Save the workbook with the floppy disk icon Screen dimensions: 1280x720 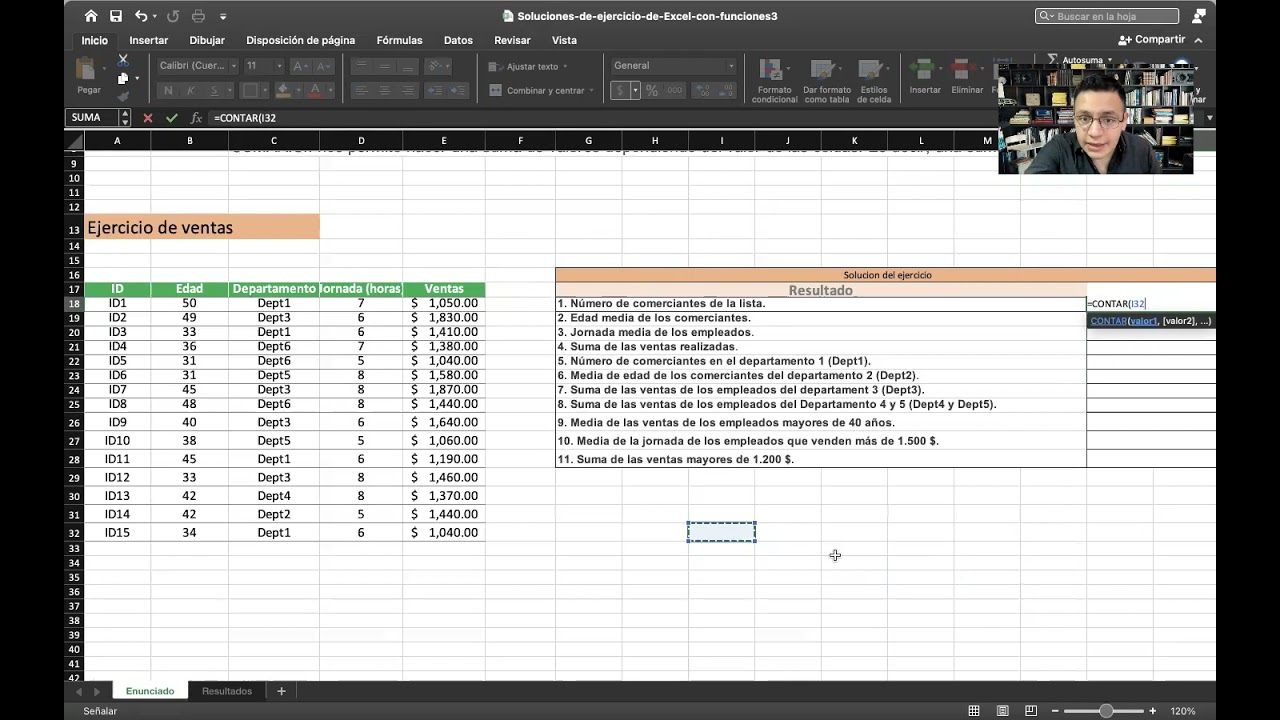click(x=116, y=16)
